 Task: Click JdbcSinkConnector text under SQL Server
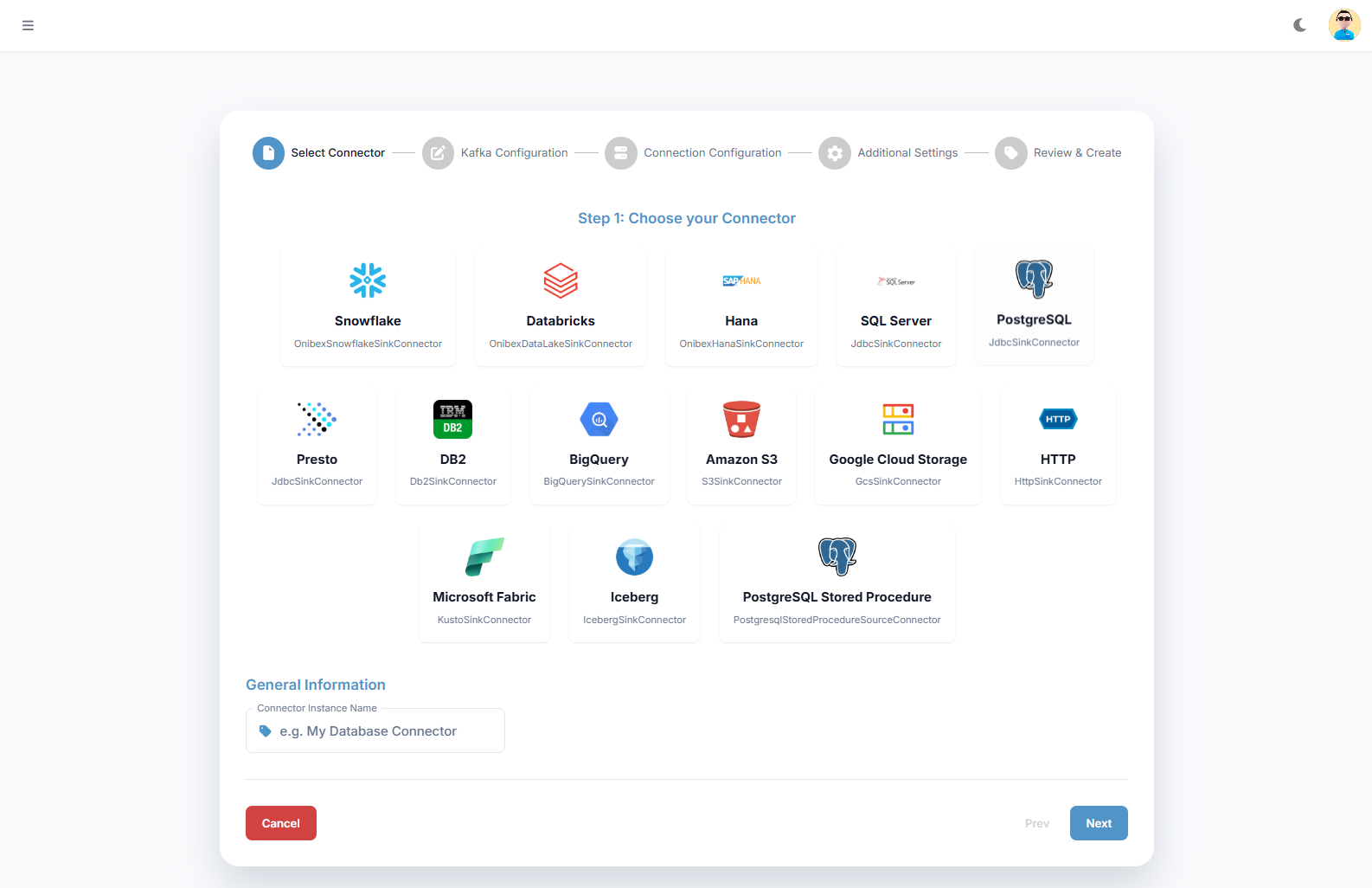click(x=896, y=344)
